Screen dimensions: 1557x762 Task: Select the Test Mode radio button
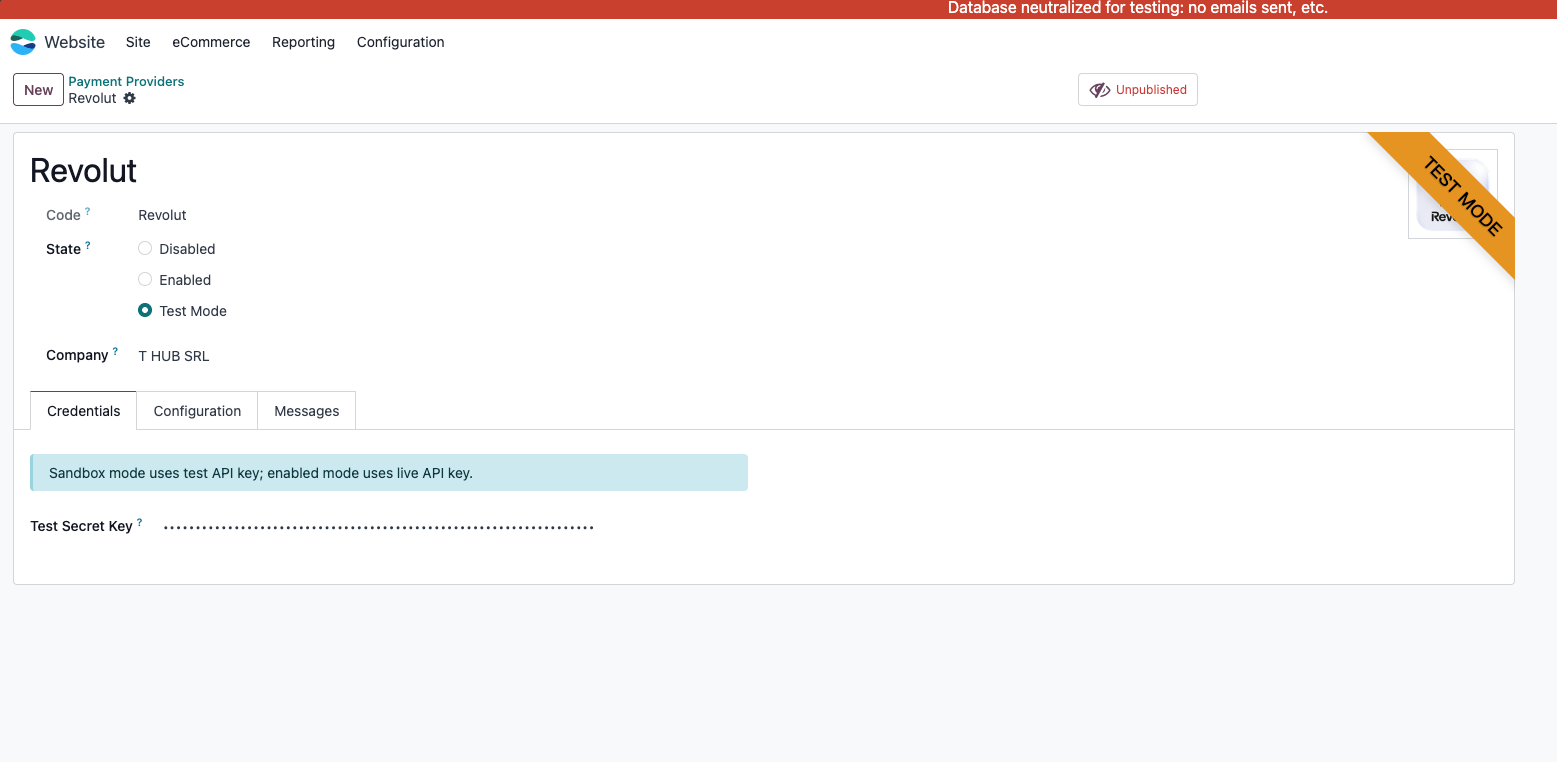coord(145,311)
